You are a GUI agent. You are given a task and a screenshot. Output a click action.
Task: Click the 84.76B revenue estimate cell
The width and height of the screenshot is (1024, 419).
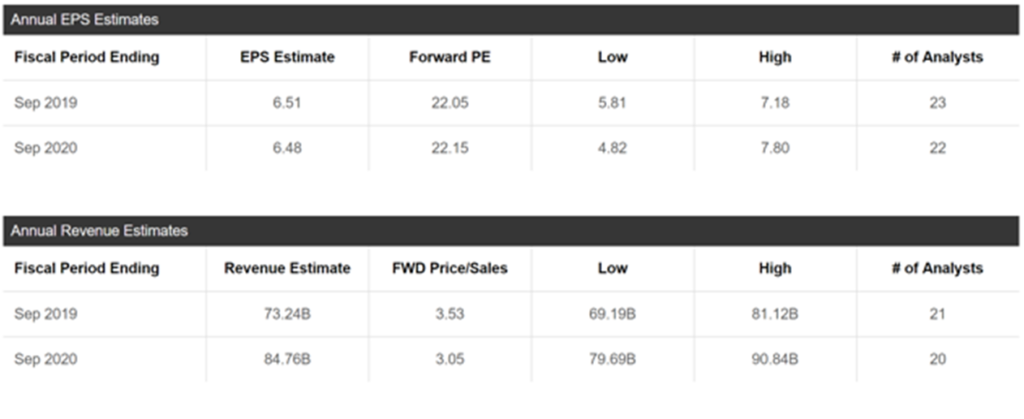287,359
